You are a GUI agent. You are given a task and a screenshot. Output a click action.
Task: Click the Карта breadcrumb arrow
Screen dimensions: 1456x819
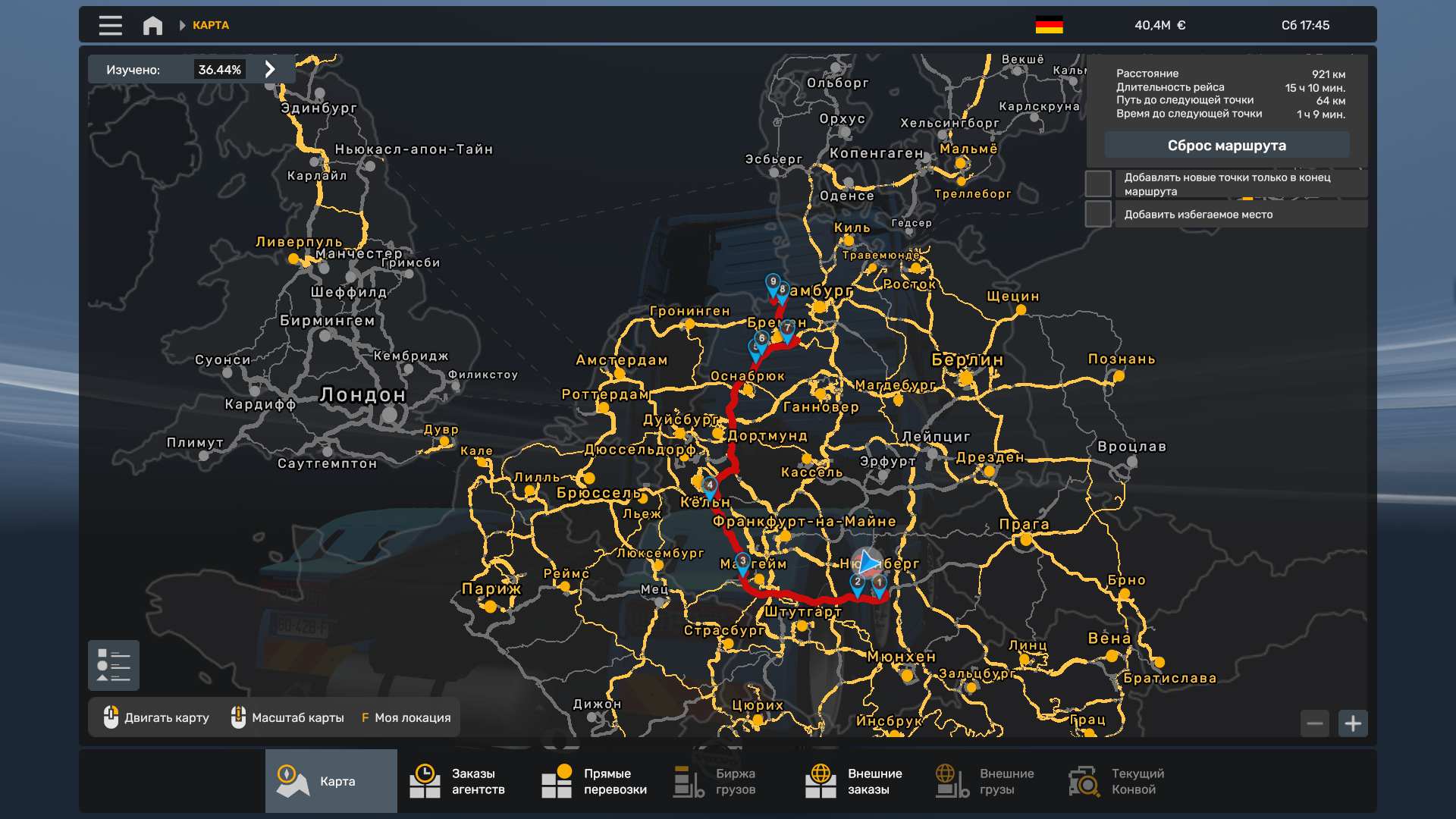[182, 25]
